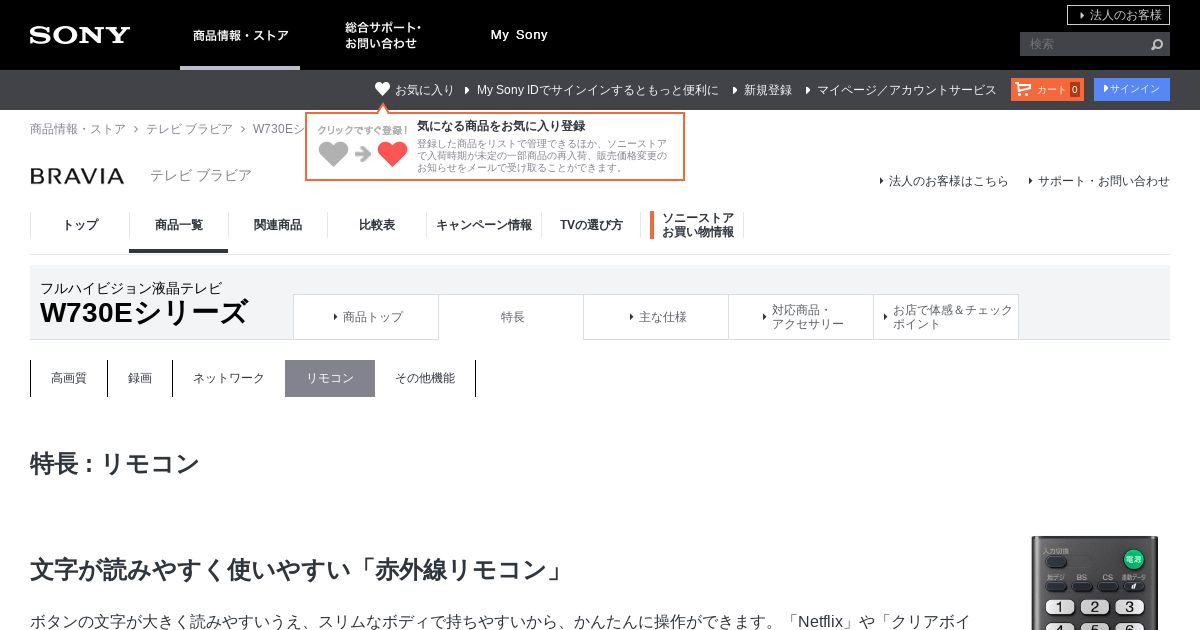Click the gray heart icon in popup
This screenshot has height=630, width=1200.
(x=333, y=154)
